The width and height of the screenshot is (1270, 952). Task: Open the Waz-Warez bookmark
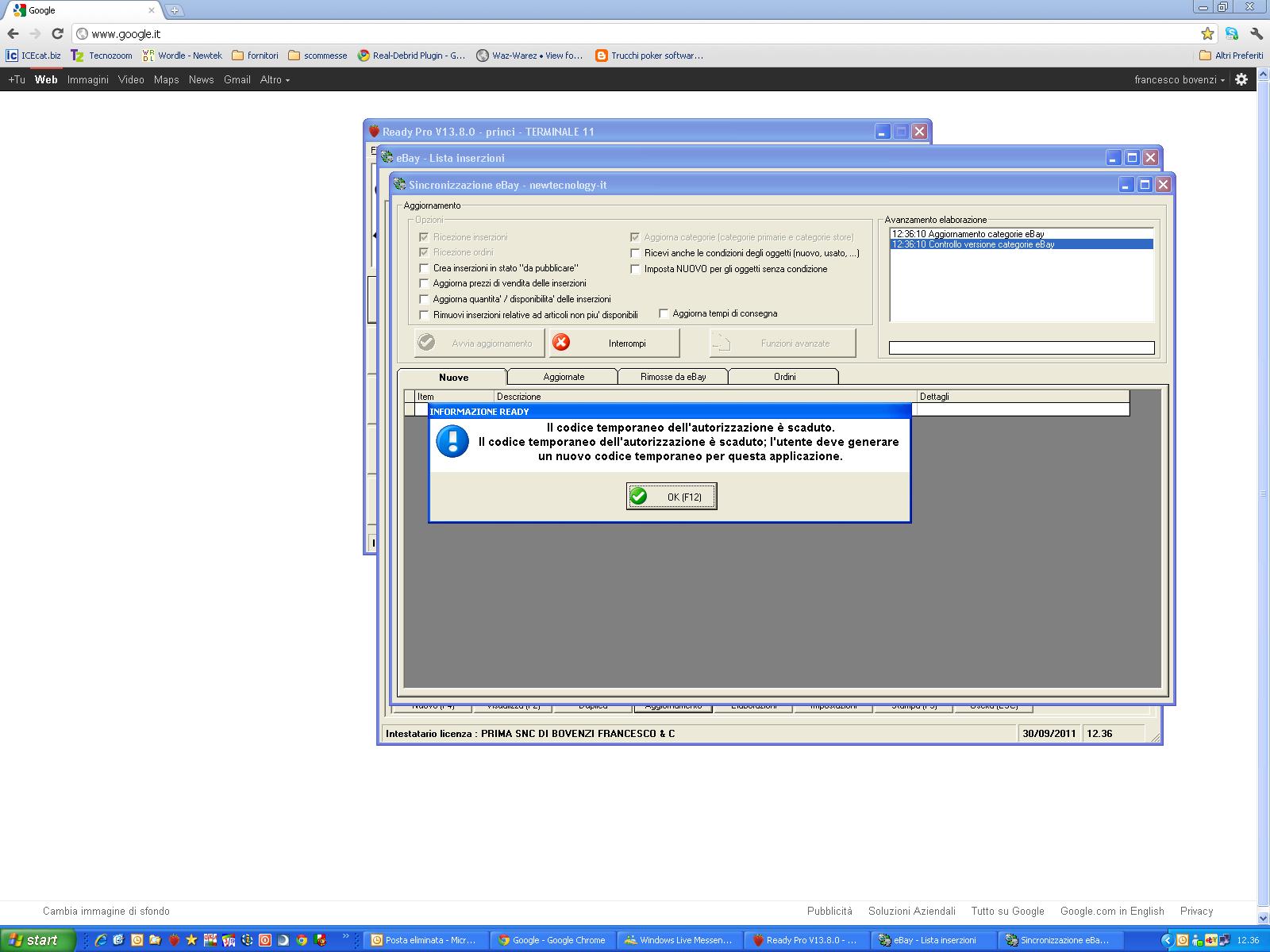[529, 56]
